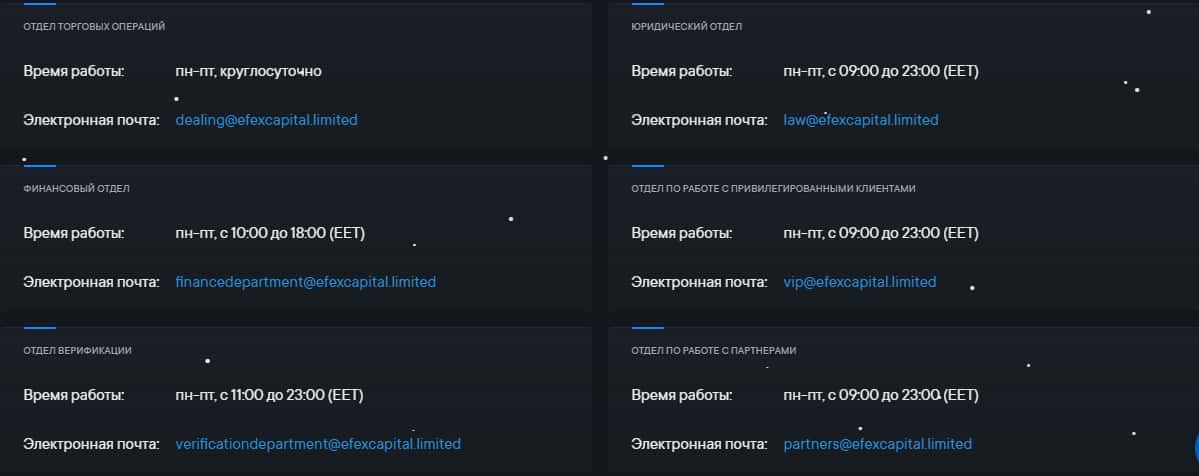Click the verificationdepartment@efexcapital.limited email link
1199x476 pixels.
click(x=318, y=444)
